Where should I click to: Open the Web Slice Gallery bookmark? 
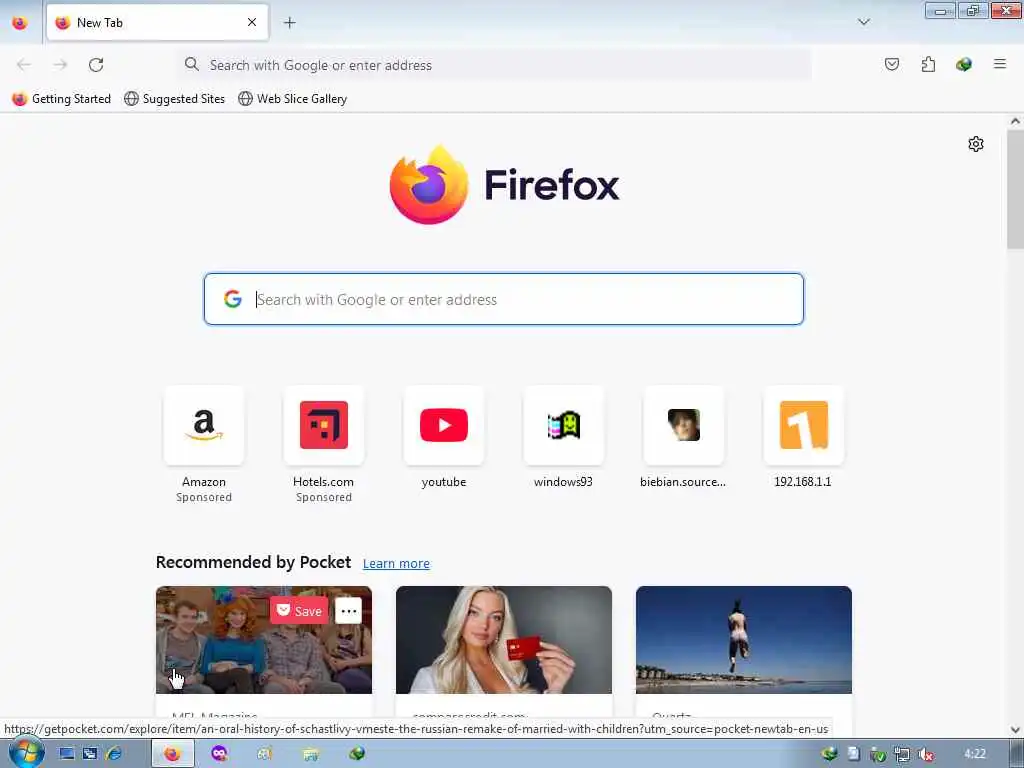tap(293, 99)
